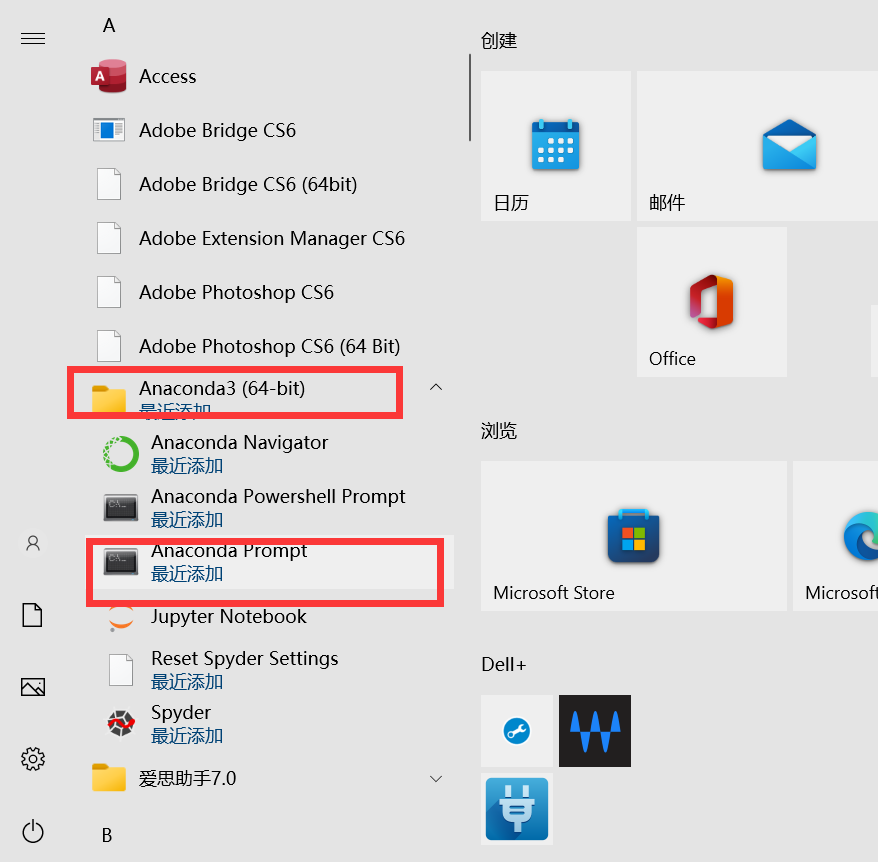Viewport: 878px width, 862px height.
Task: Open the hamburger menu icon
Action: (x=33, y=38)
